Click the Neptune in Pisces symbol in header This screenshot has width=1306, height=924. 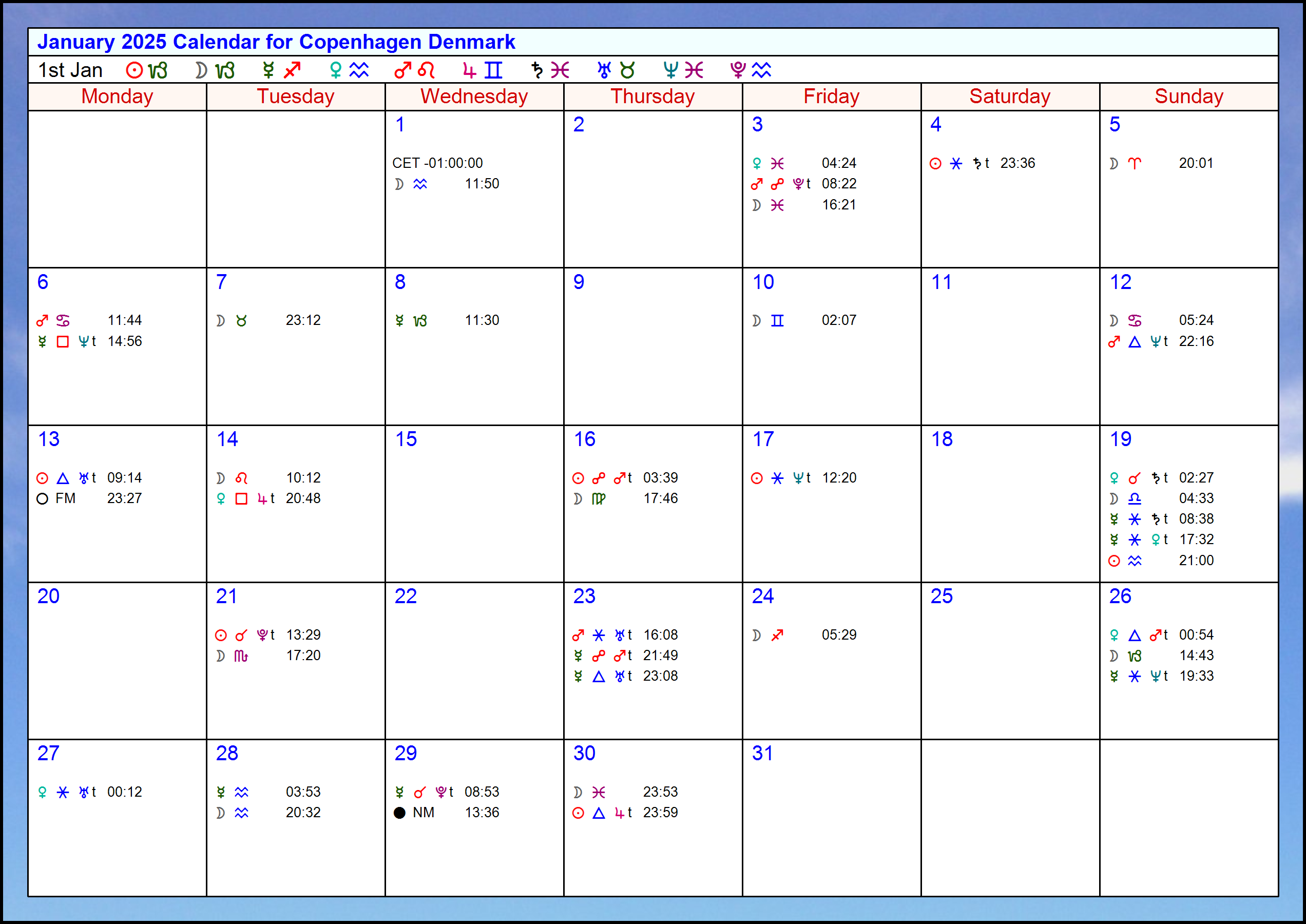683,70
